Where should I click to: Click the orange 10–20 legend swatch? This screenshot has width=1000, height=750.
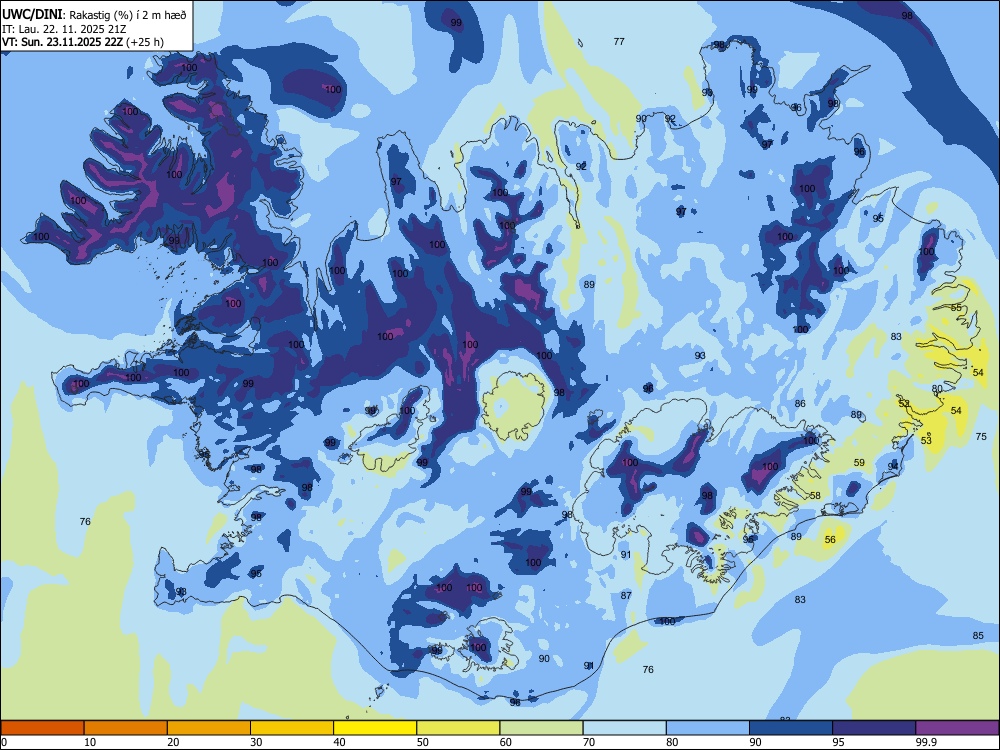point(126,728)
